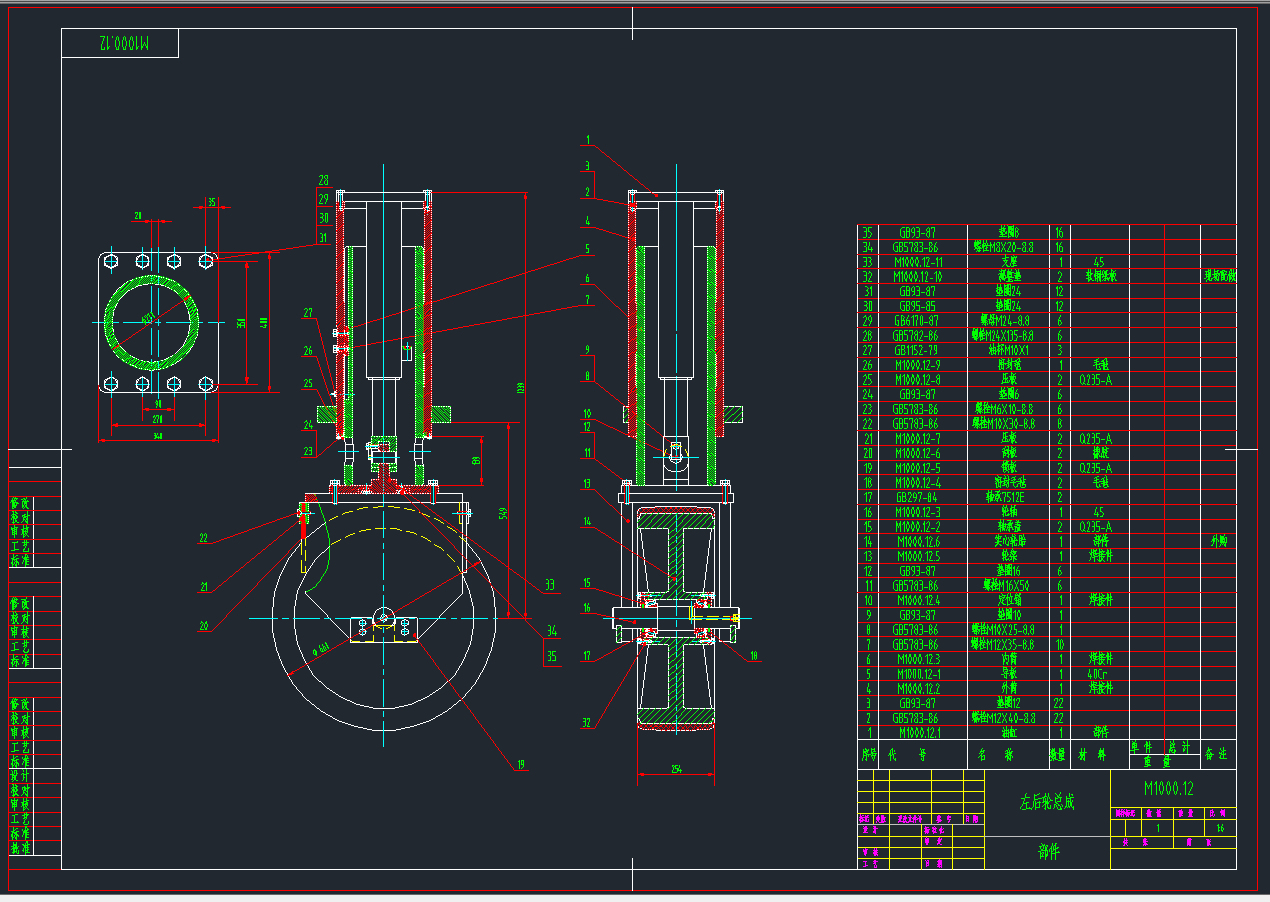Select part code M1000.12.5
Screen dimensions: 1270x902
918,556
